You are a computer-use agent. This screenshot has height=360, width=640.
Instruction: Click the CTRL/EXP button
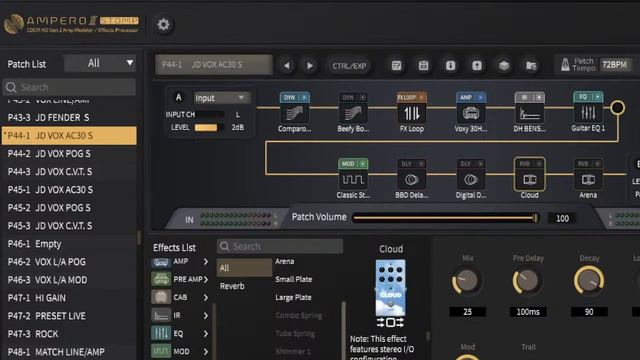point(349,66)
